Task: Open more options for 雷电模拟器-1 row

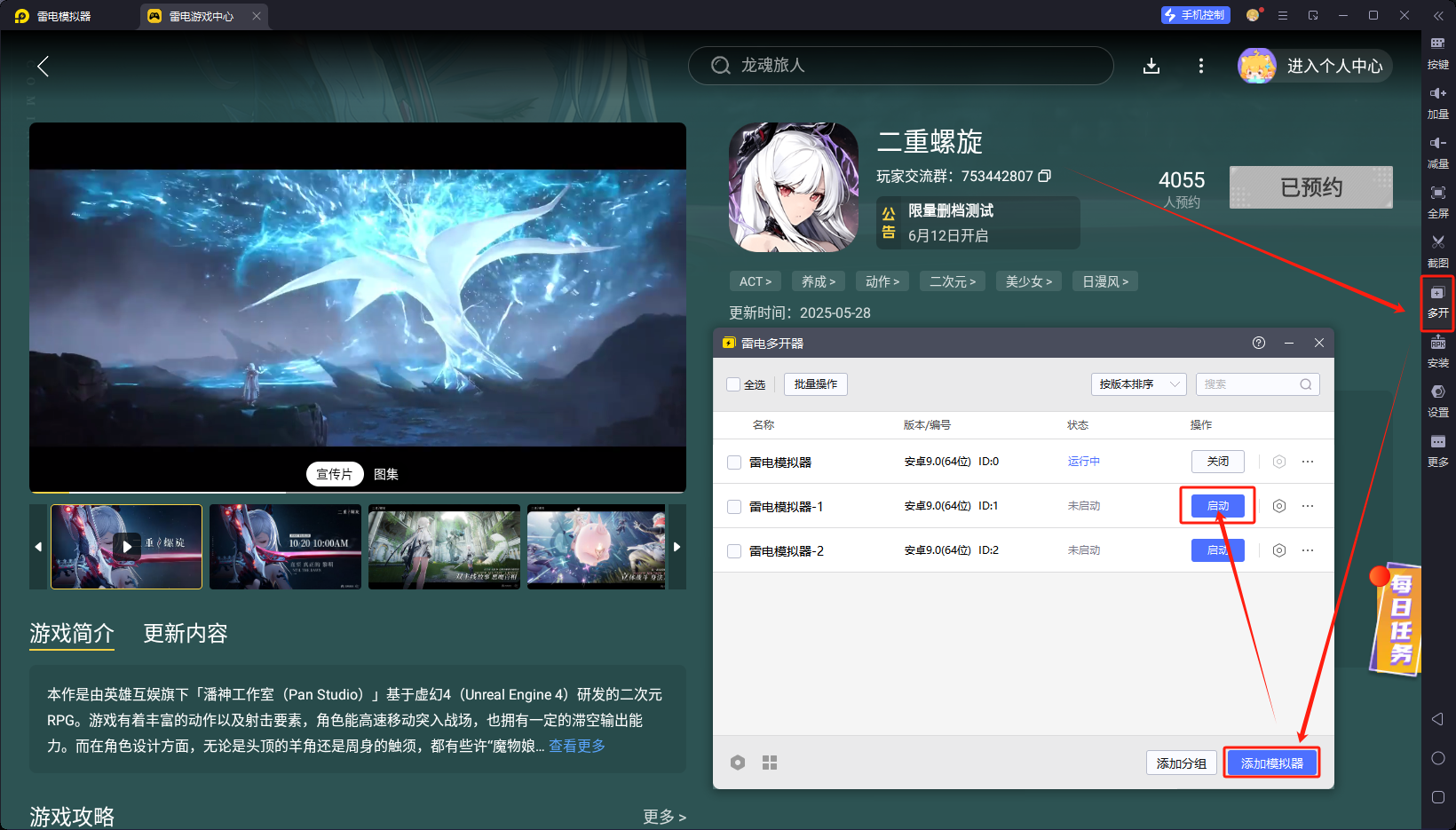Action: (1308, 506)
